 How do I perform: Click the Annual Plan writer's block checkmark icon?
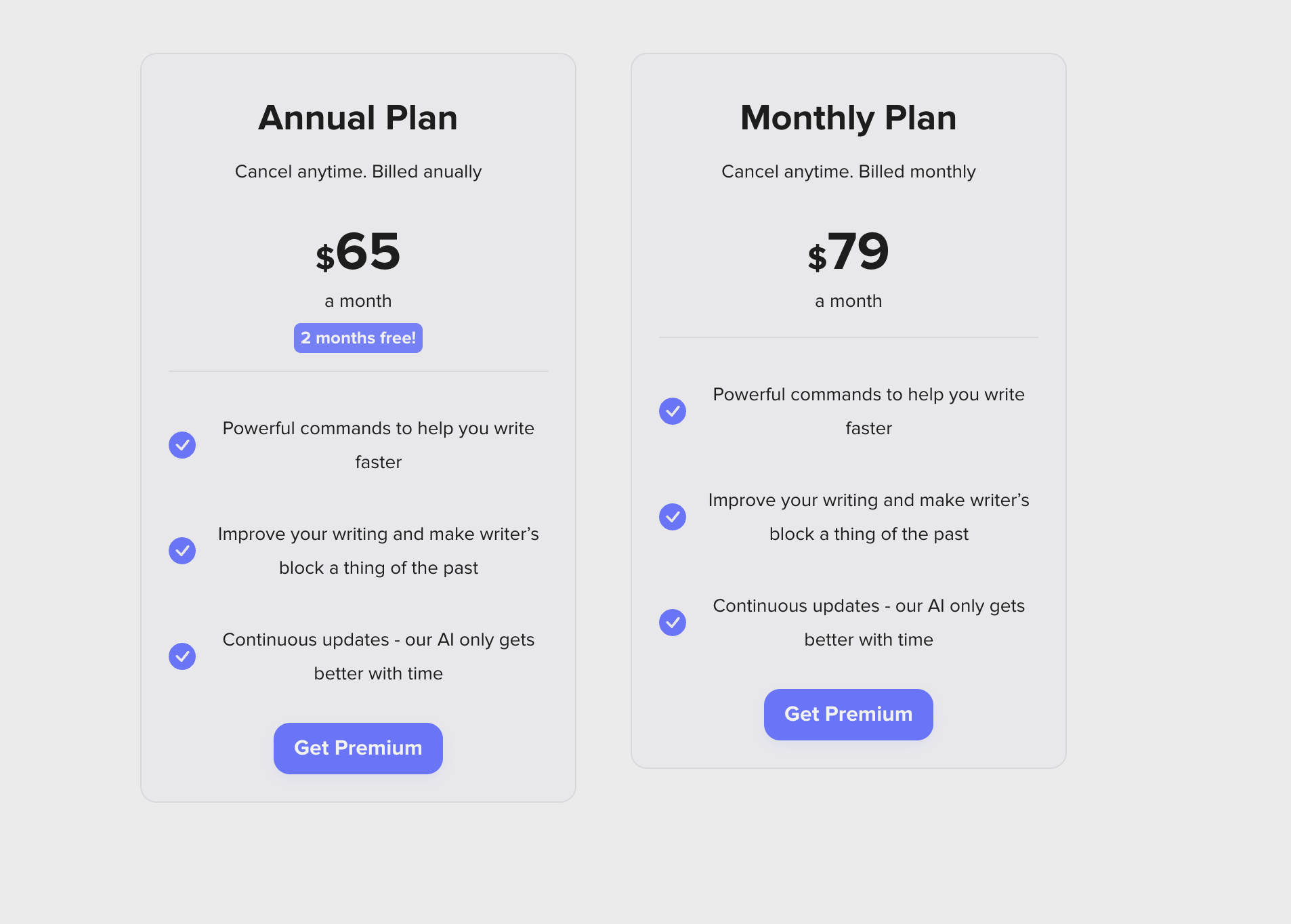pos(182,551)
